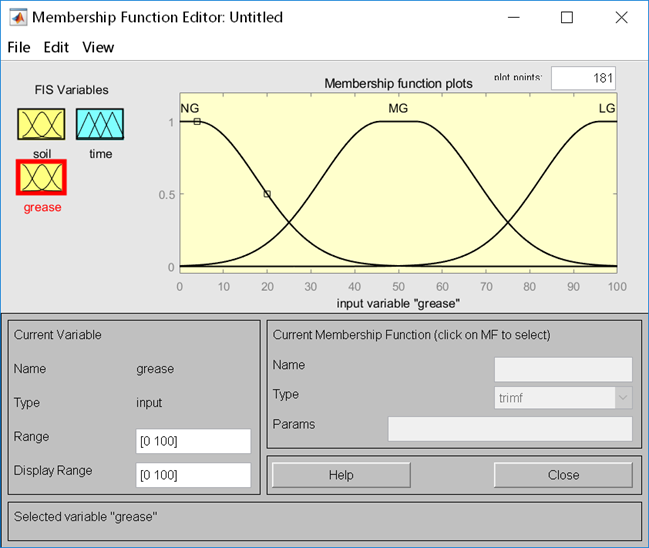Click the variable type value 'input'

(x=149, y=403)
